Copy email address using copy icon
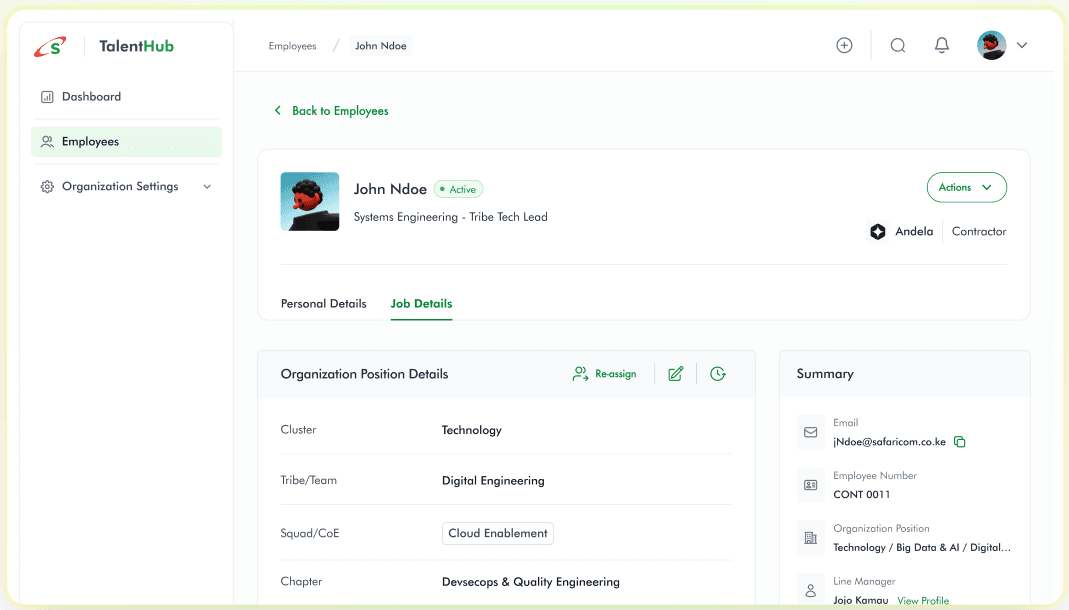Viewport: 1069px width, 610px height. pos(960,442)
